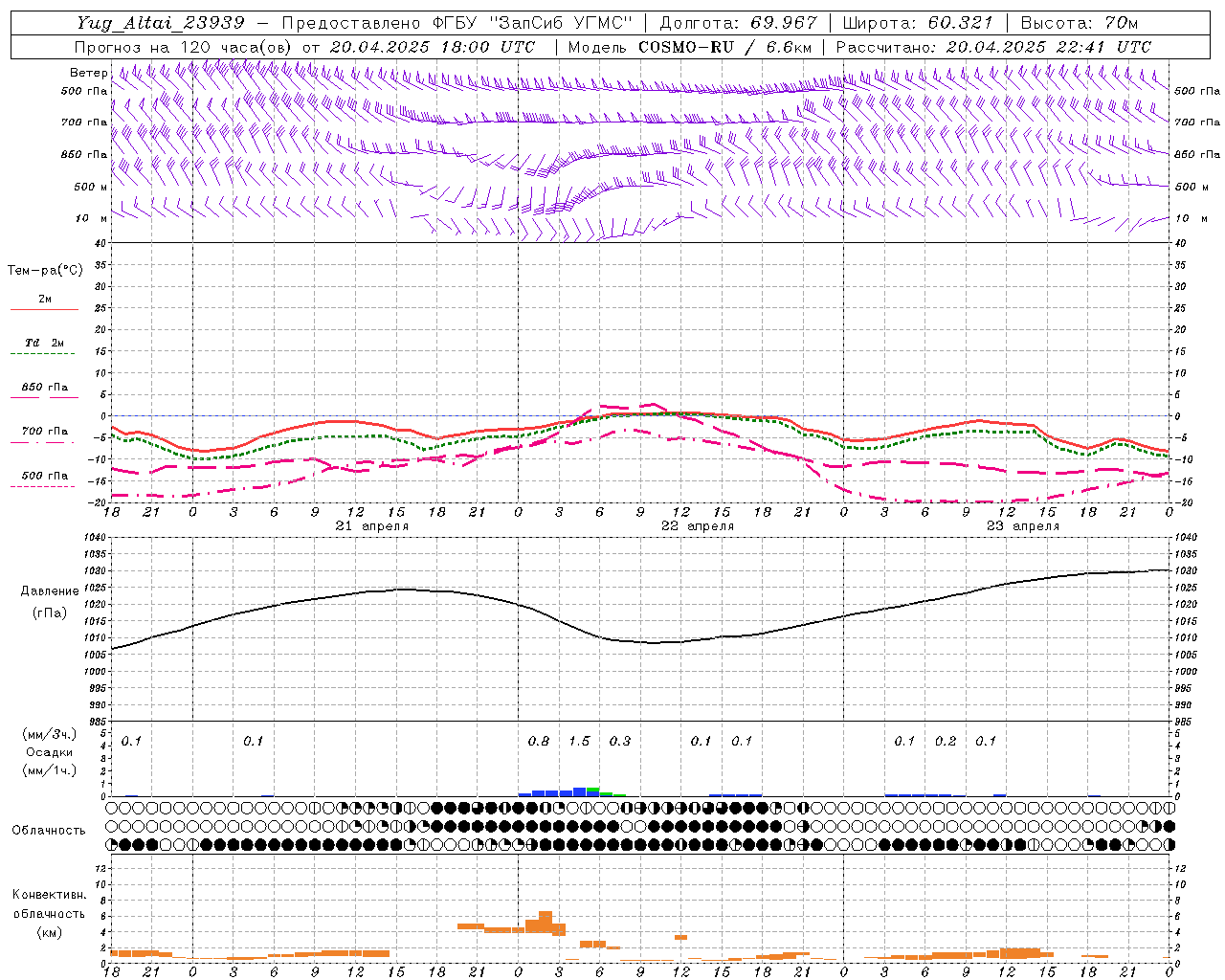
Task: Click the Облачность cloudiness label
Action: coord(49,831)
